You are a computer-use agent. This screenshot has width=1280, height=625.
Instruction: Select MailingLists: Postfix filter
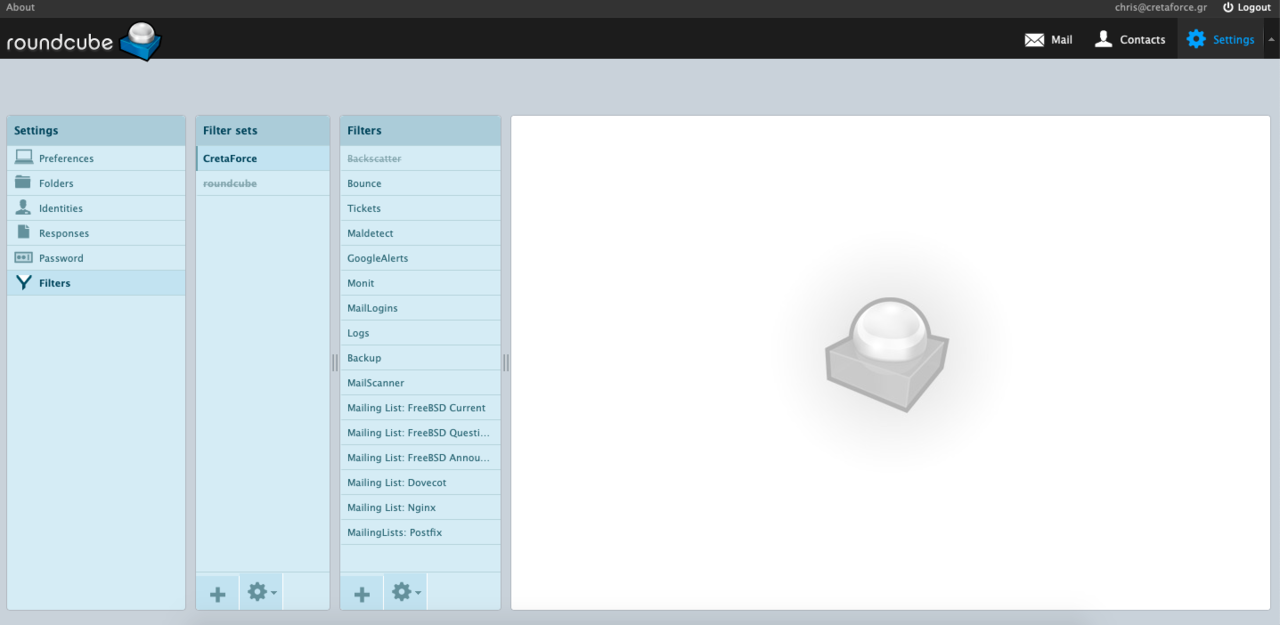pyautogui.click(x=420, y=533)
